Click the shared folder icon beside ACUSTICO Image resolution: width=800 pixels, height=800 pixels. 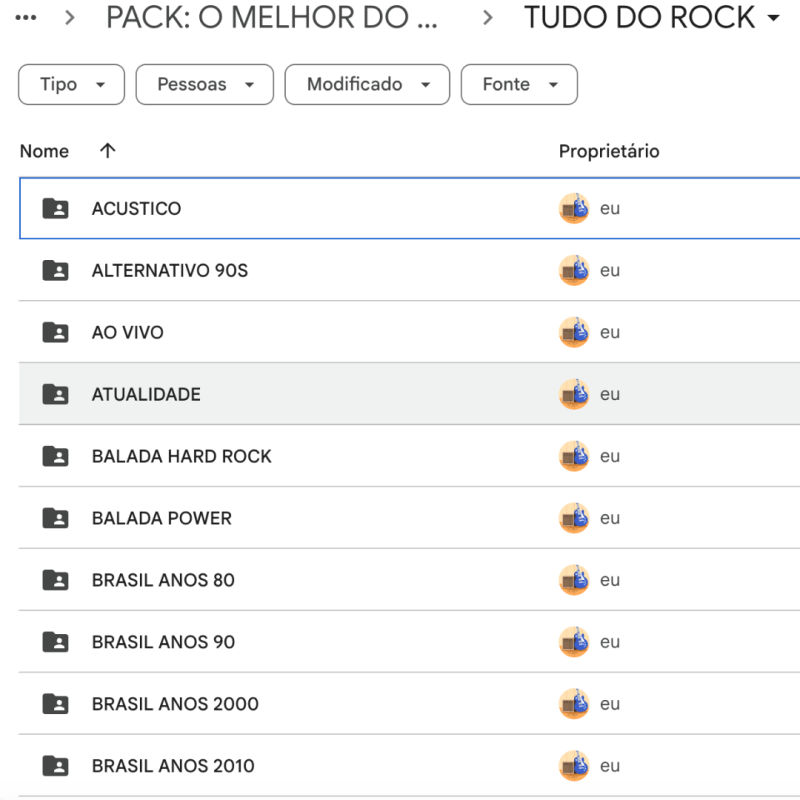point(54,208)
